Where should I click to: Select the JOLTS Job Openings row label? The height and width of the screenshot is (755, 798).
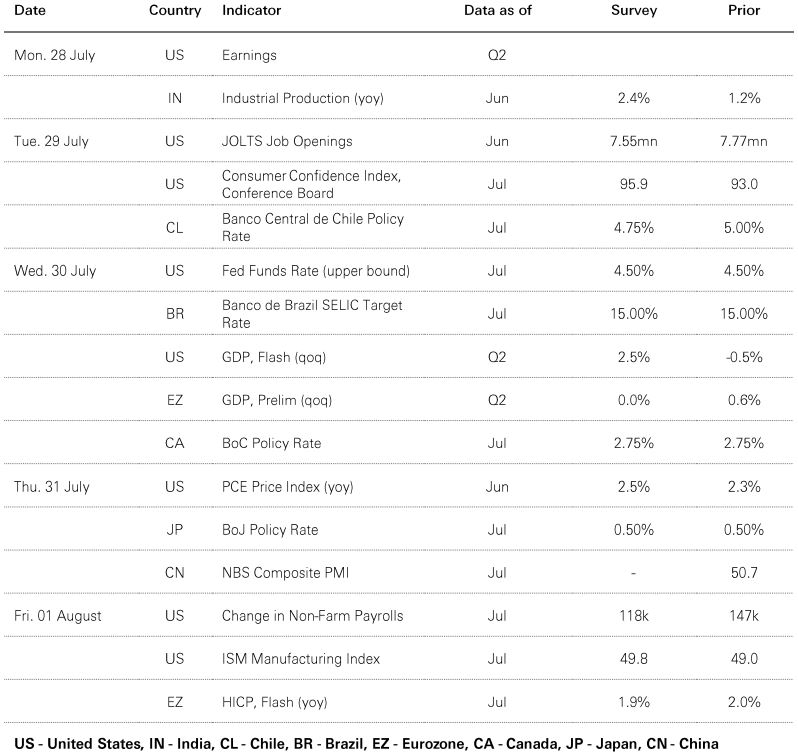coord(287,141)
